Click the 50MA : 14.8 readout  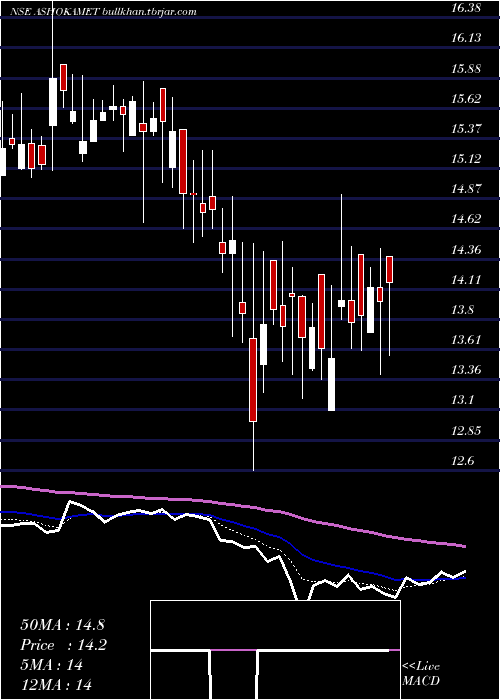tap(62, 625)
